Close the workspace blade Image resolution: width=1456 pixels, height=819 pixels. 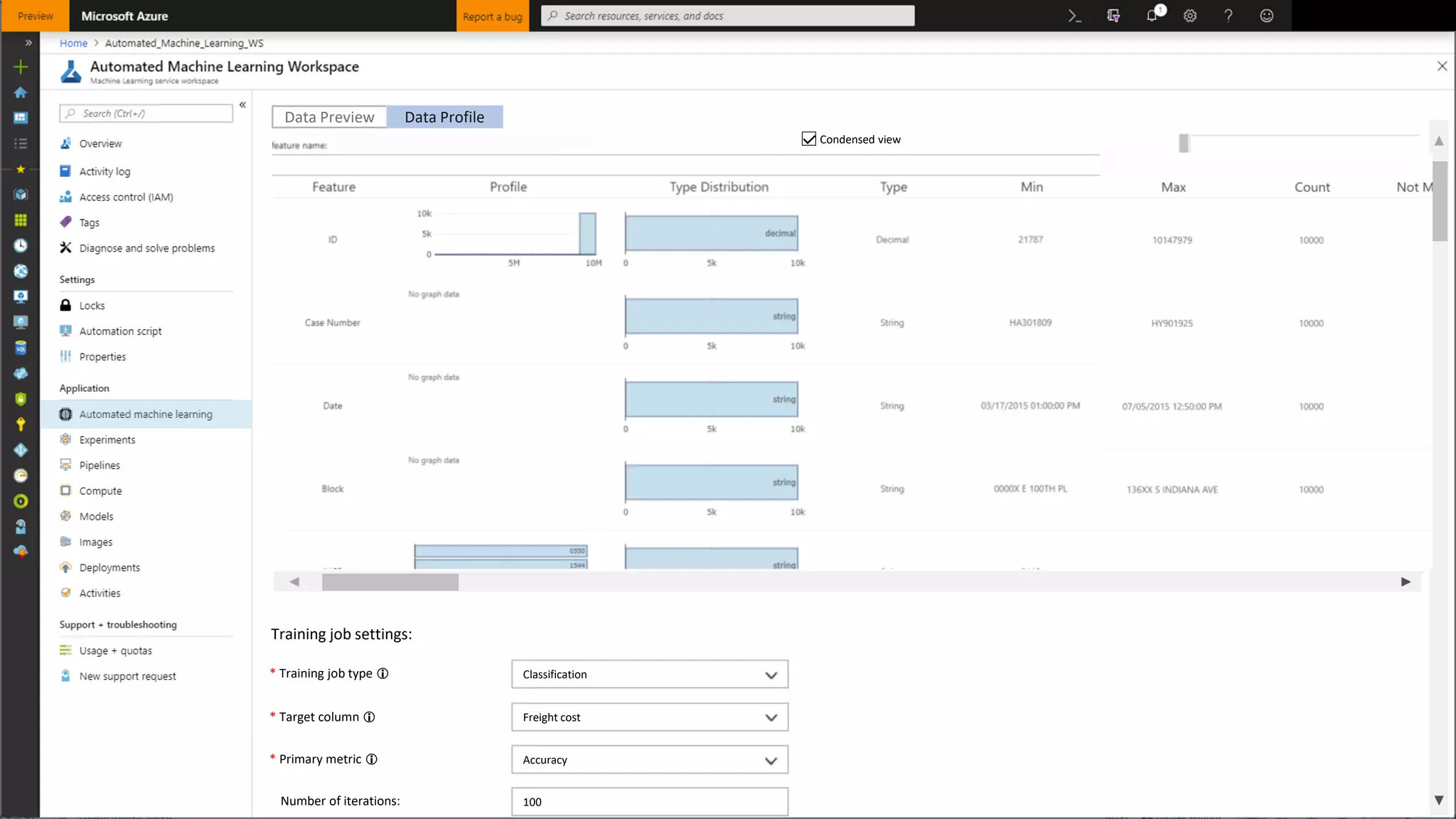click(1442, 66)
